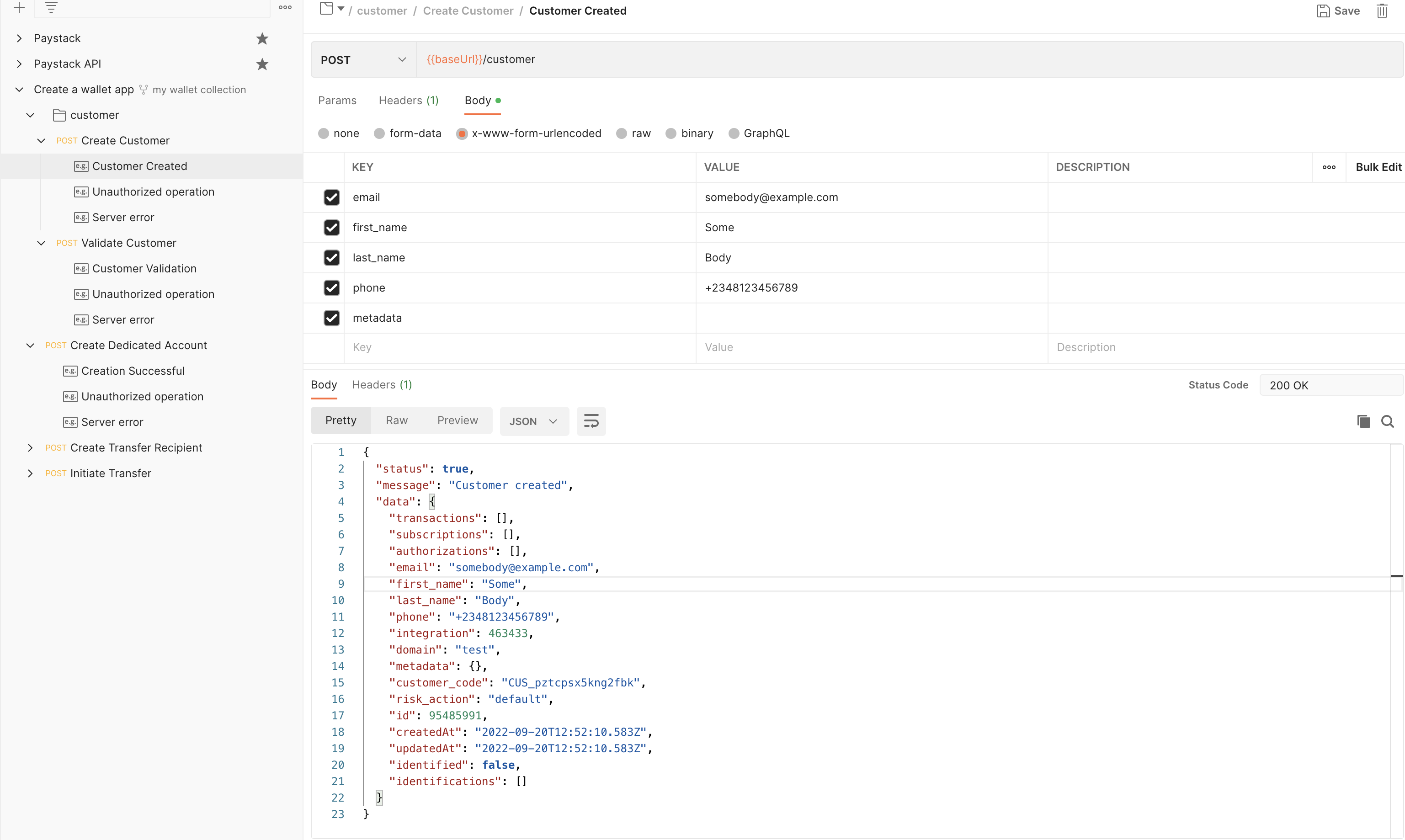This screenshot has width=1405, height=840.
Task: Select the raw body type radio
Action: [622, 133]
